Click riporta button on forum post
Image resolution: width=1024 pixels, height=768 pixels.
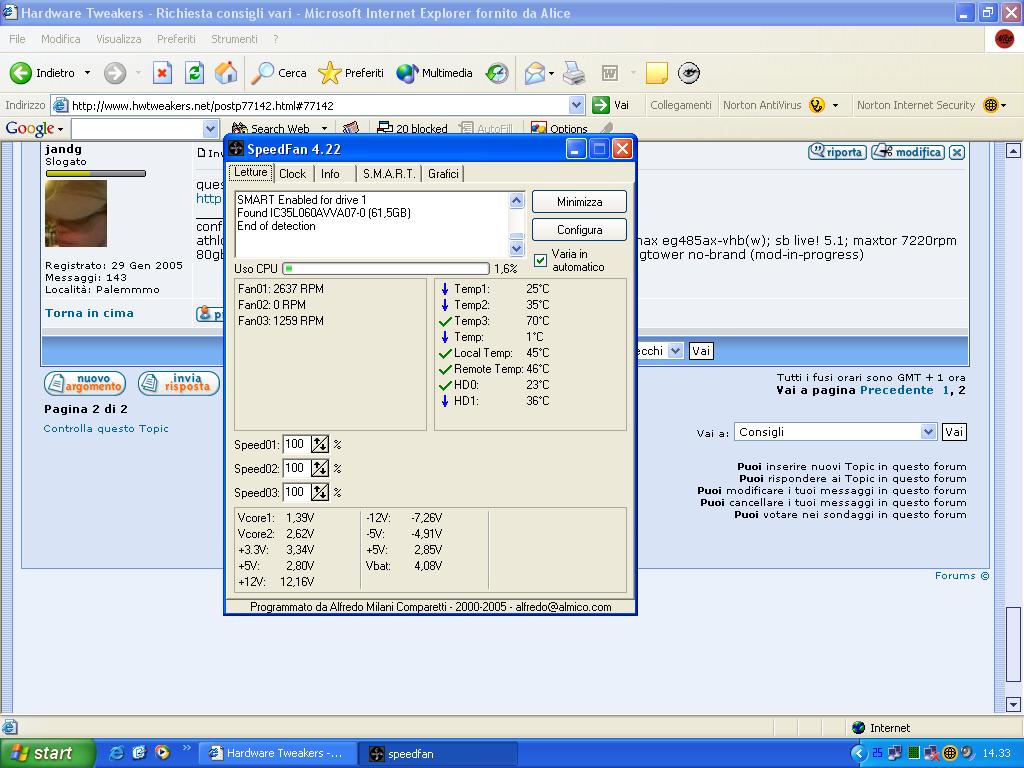(837, 152)
